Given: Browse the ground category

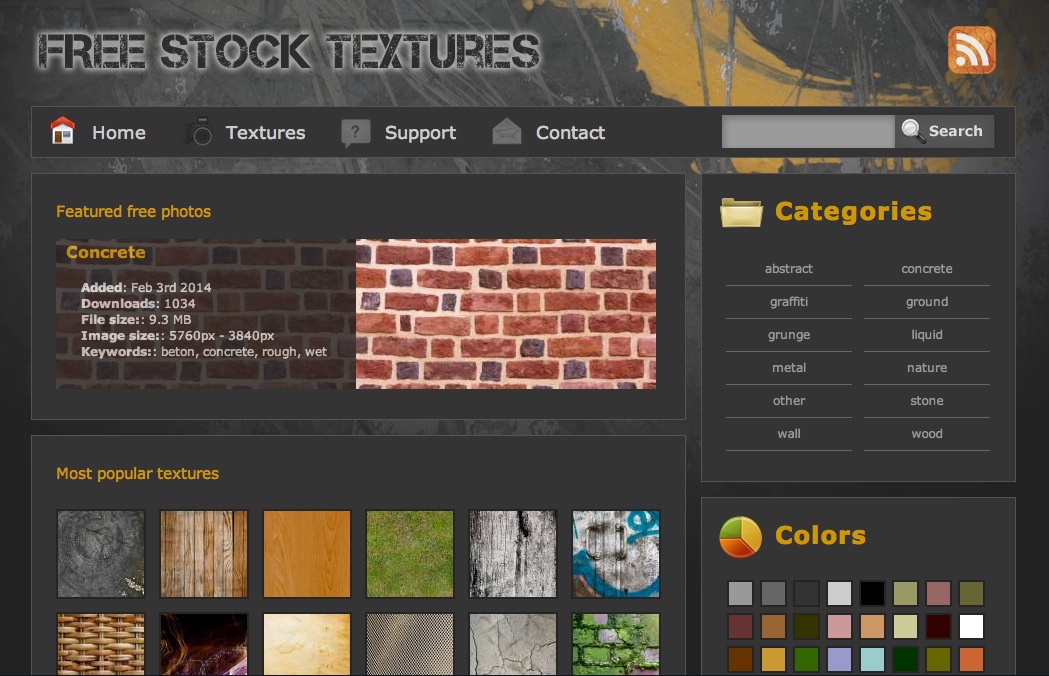Looking at the screenshot, I should pyautogui.click(x=927, y=302).
